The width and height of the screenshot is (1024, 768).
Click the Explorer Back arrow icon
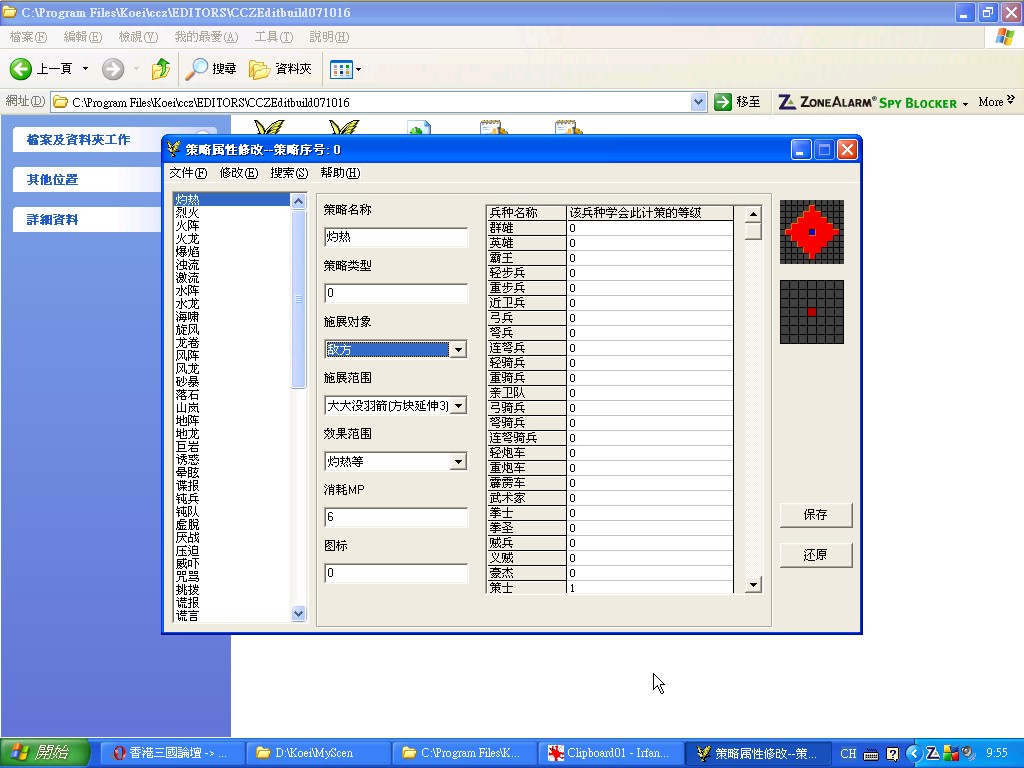[x=22, y=69]
